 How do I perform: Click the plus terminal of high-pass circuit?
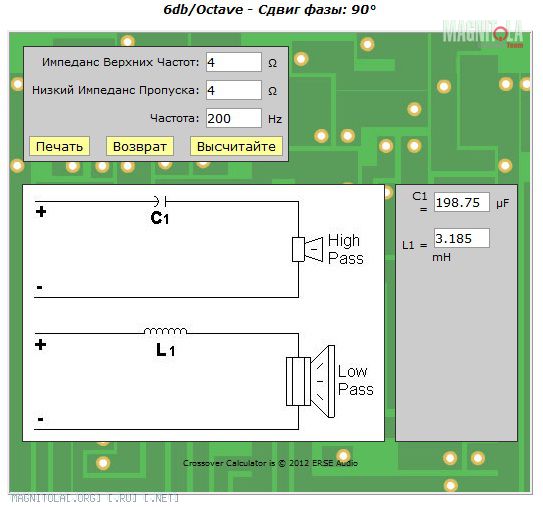[x=41, y=212]
